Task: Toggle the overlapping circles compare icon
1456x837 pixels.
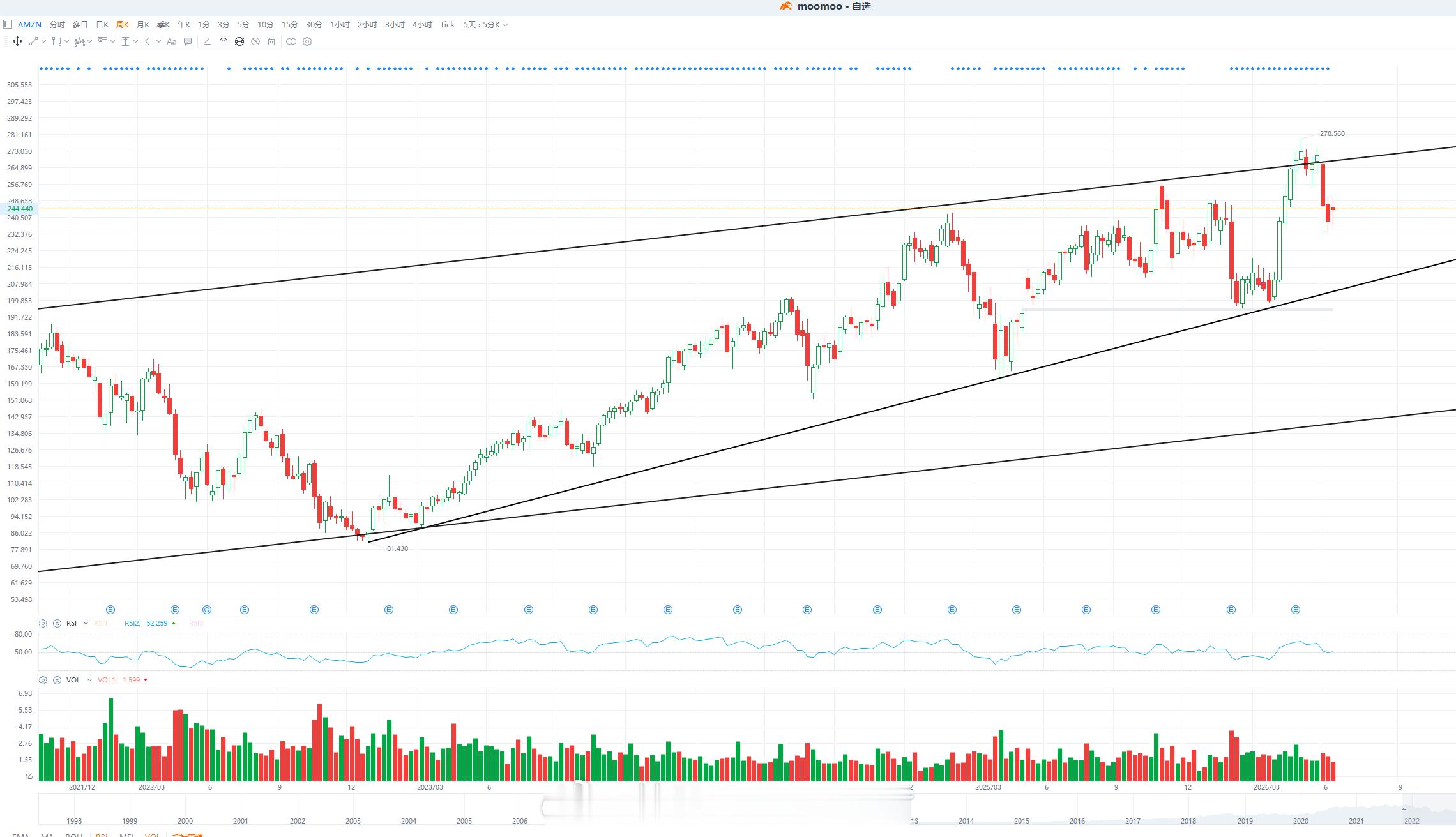Action: point(291,41)
